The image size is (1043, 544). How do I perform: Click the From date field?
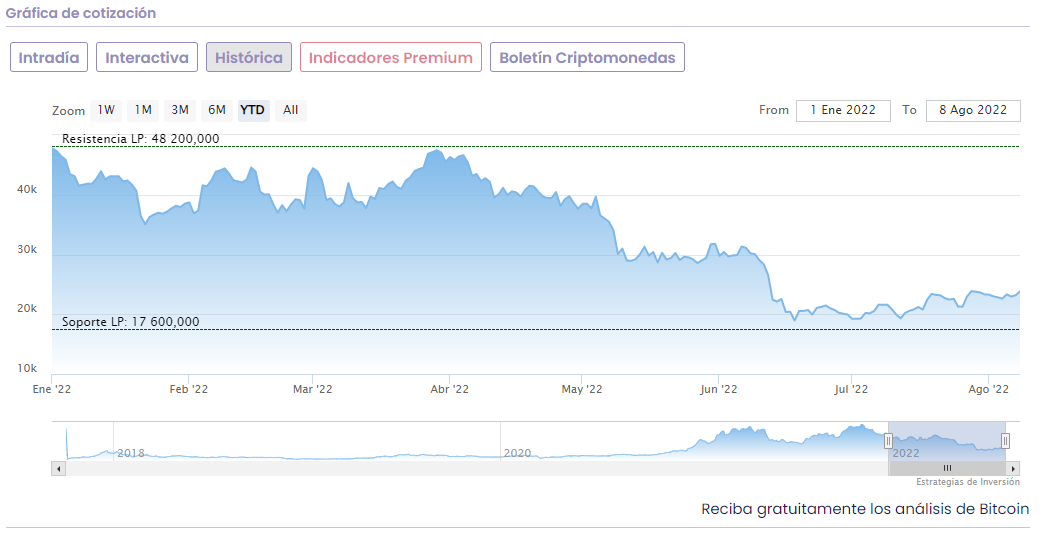tap(843, 110)
